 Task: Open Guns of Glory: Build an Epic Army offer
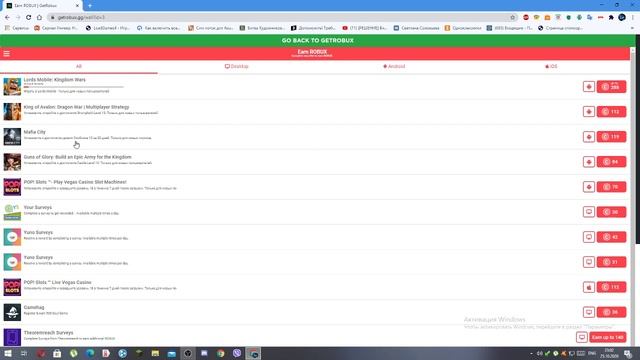[x=78, y=157]
